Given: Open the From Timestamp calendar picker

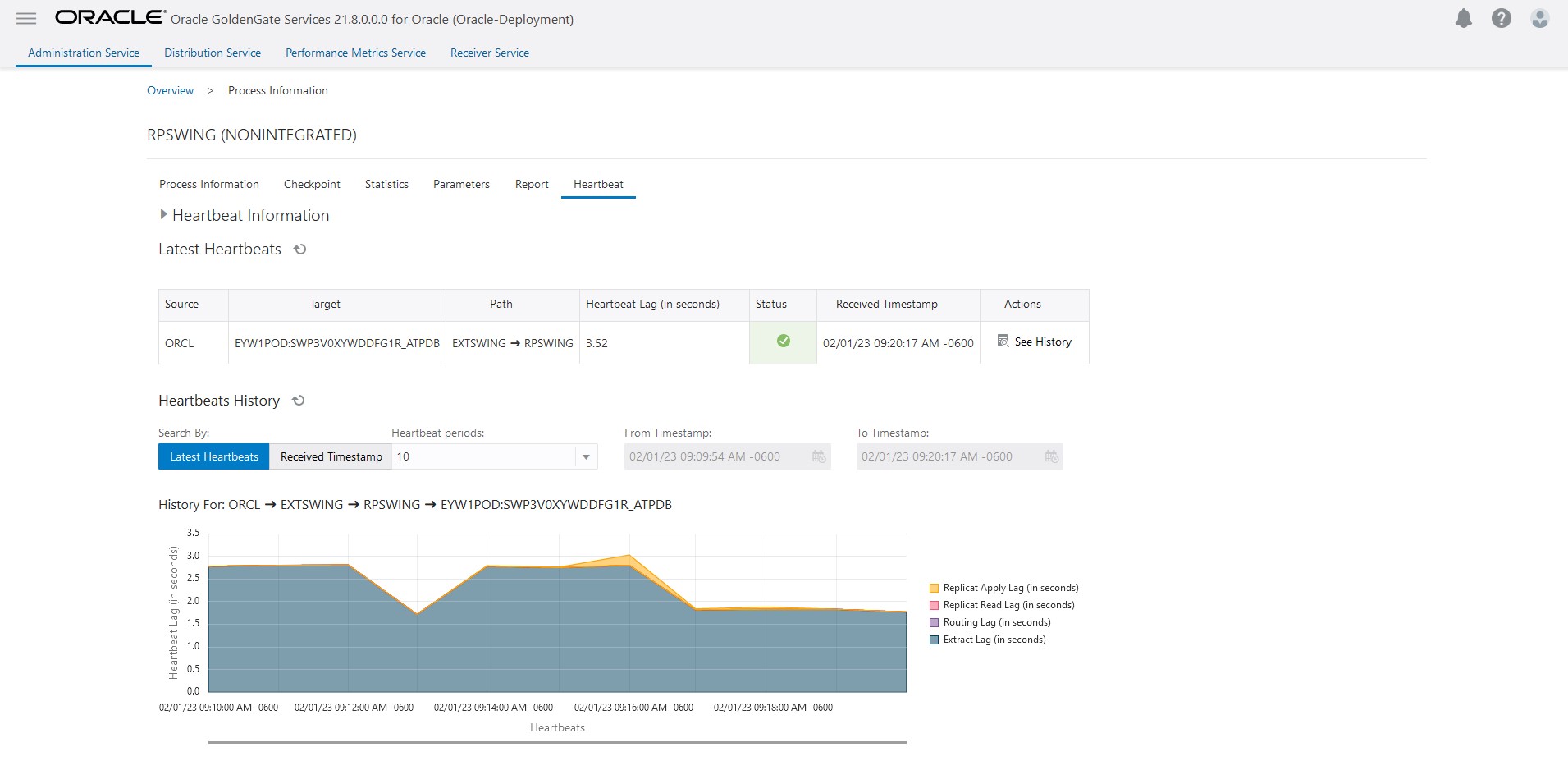Looking at the screenshot, I should 818,456.
